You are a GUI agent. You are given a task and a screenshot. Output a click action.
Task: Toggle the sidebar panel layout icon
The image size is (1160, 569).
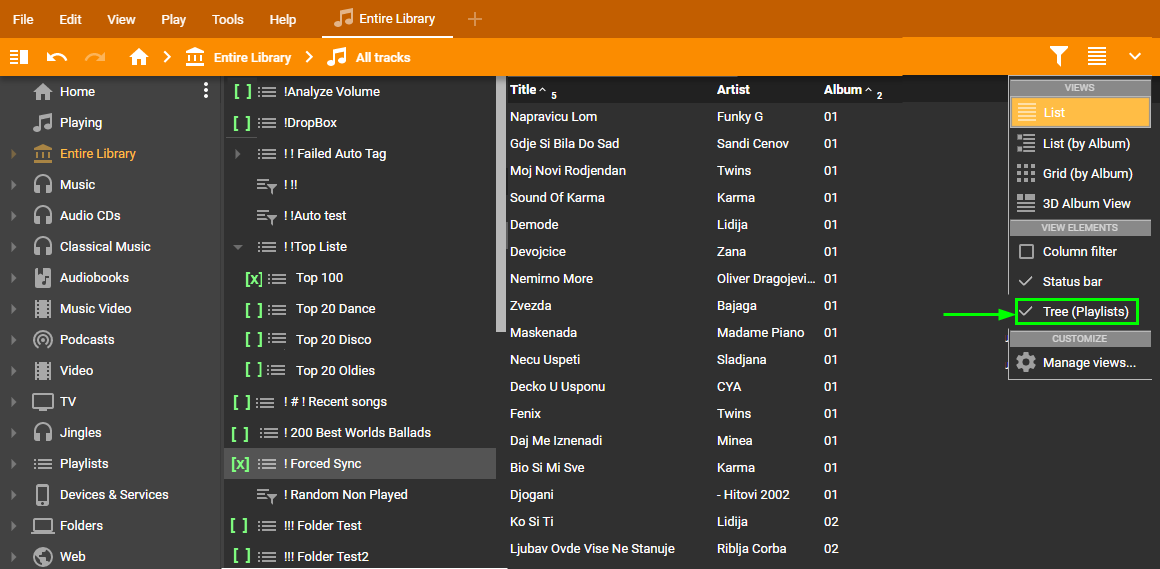[x=19, y=57]
